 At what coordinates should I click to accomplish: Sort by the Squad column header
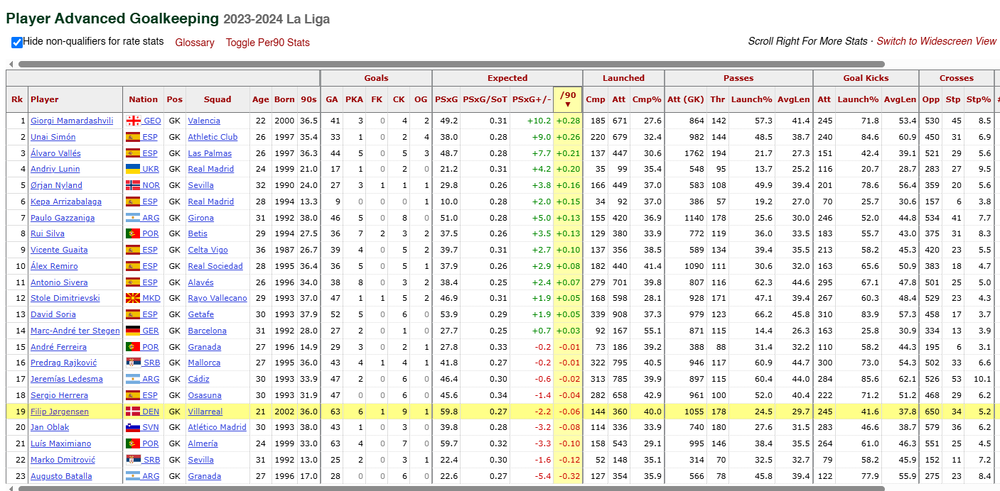(x=217, y=99)
